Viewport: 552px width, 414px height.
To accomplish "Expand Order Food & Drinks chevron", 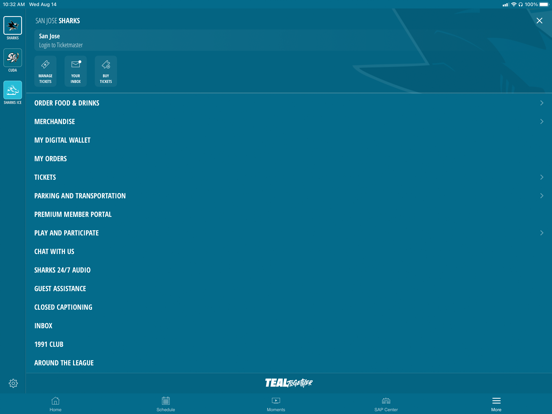I will 541,103.
